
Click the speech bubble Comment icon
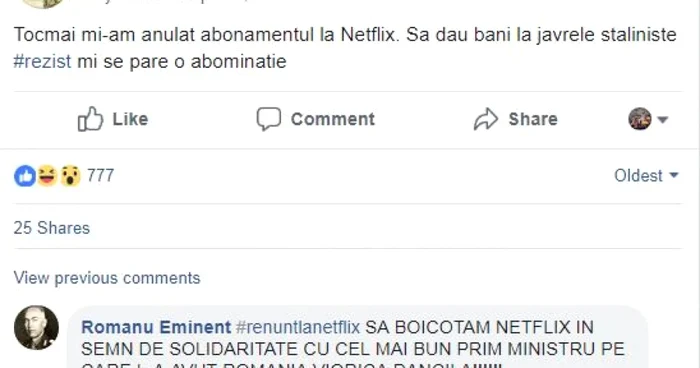269,119
